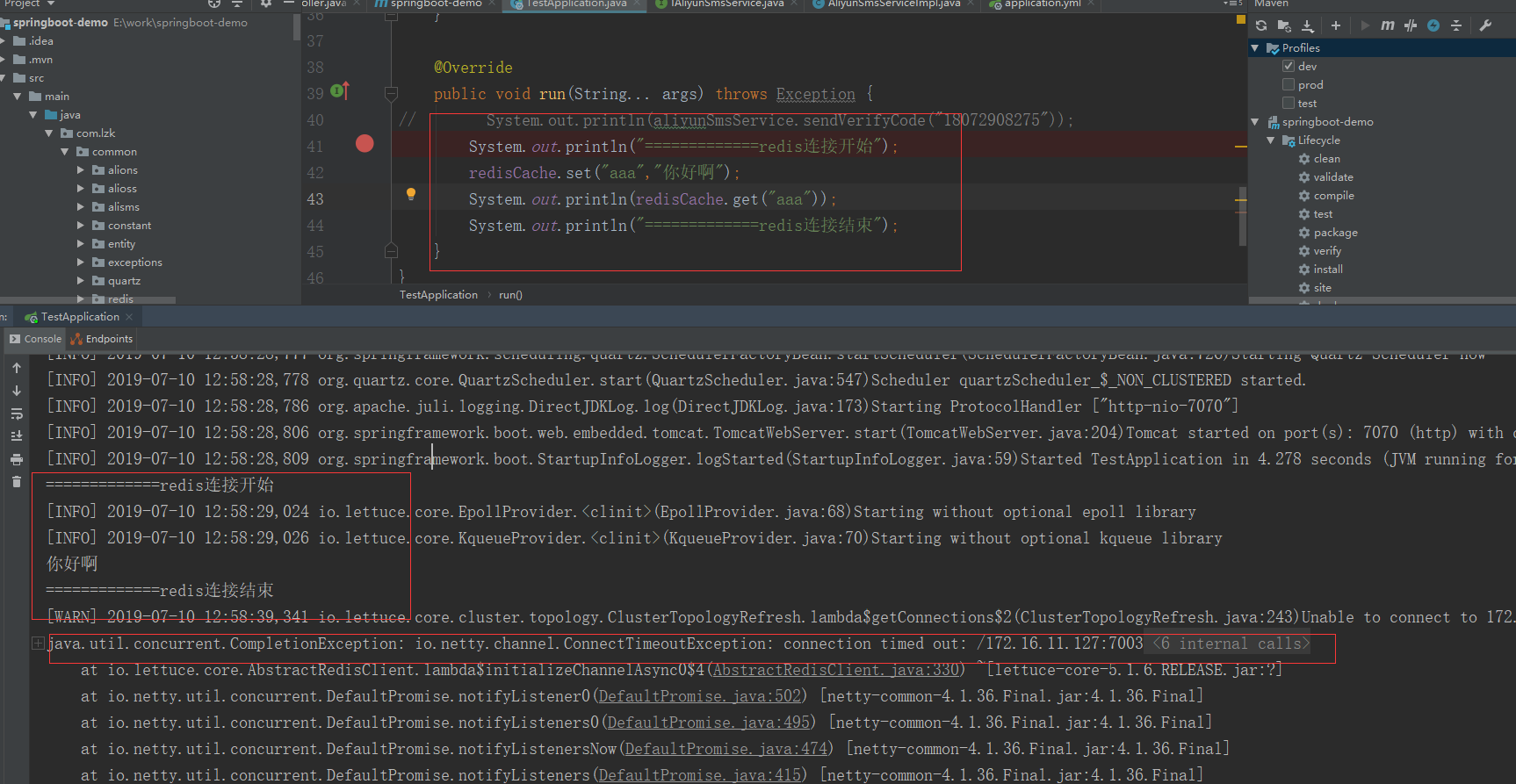The width and height of the screenshot is (1516, 784).
Task: Select the TestApplication run tab
Action: coord(80,317)
